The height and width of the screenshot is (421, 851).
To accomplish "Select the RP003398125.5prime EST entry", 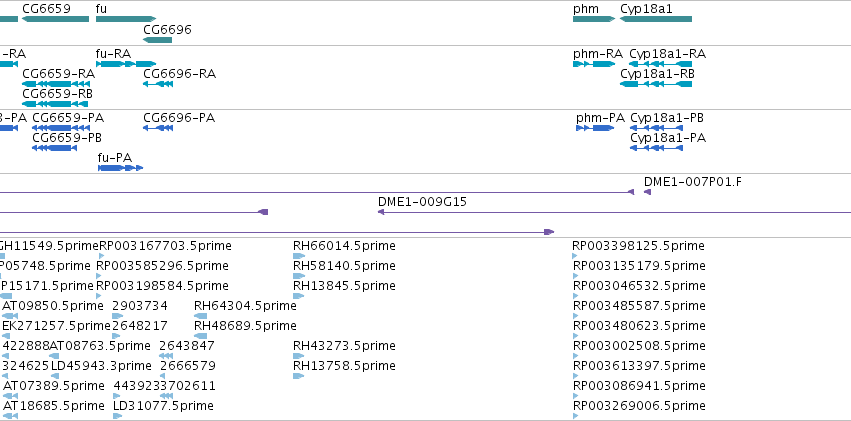I will (638, 246).
